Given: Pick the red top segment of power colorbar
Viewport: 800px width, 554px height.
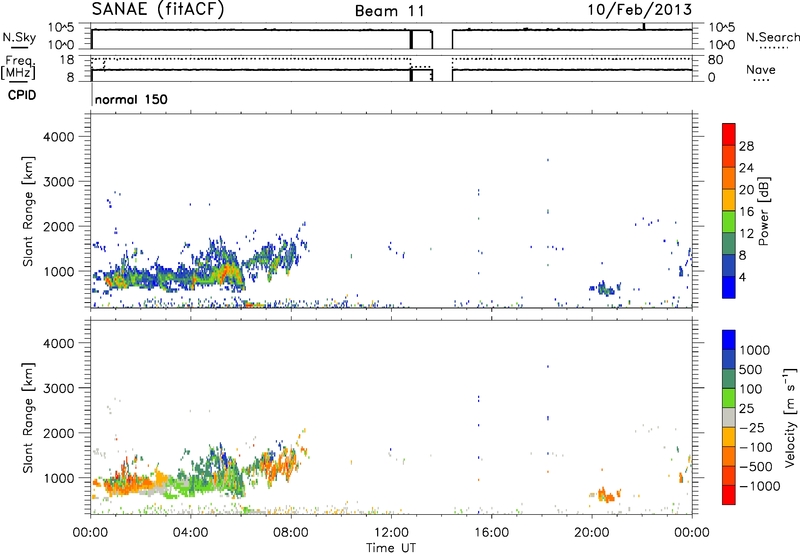Looking at the screenshot, I should (x=729, y=134).
